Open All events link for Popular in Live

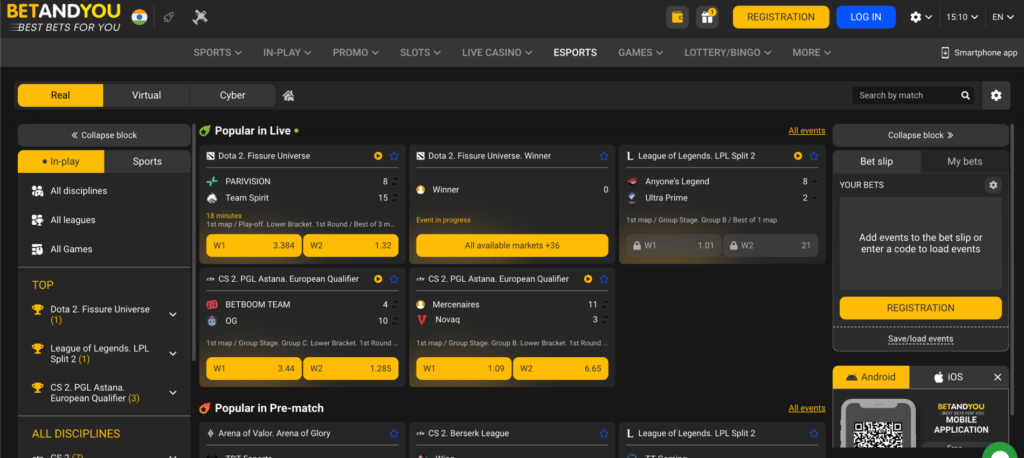pyautogui.click(x=807, y=131)
